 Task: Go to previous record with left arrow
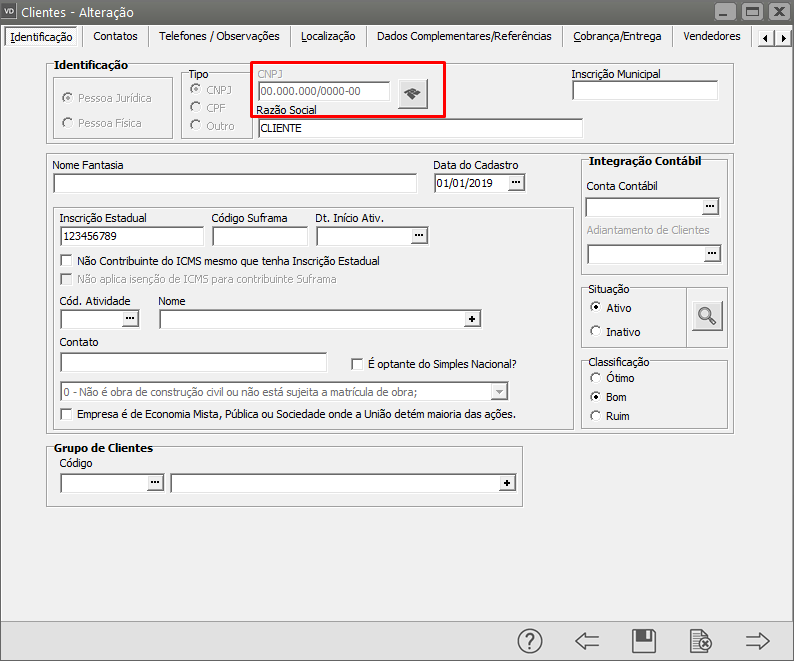[586, 641]
